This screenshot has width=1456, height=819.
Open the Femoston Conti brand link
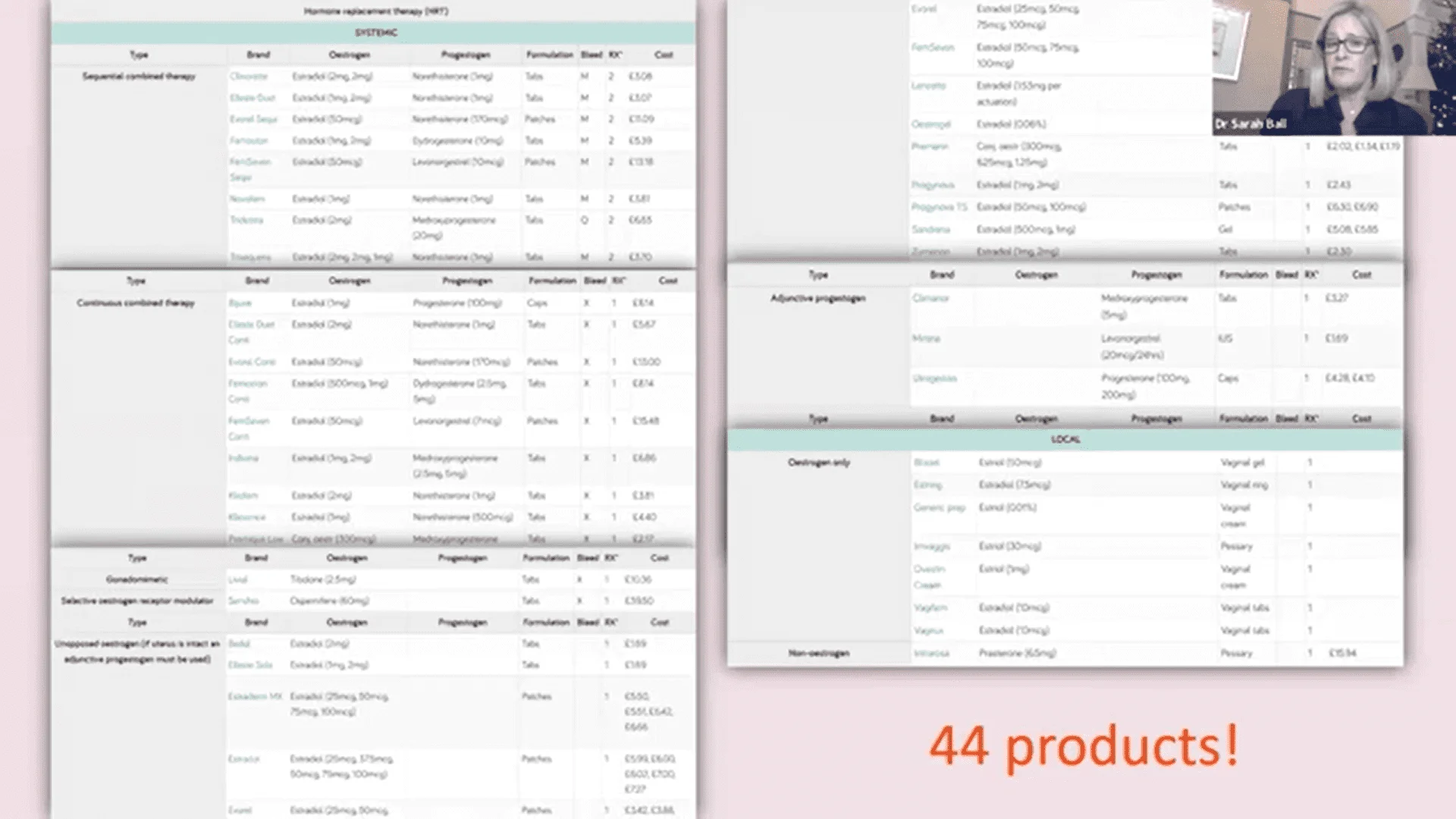click(248, 391)
